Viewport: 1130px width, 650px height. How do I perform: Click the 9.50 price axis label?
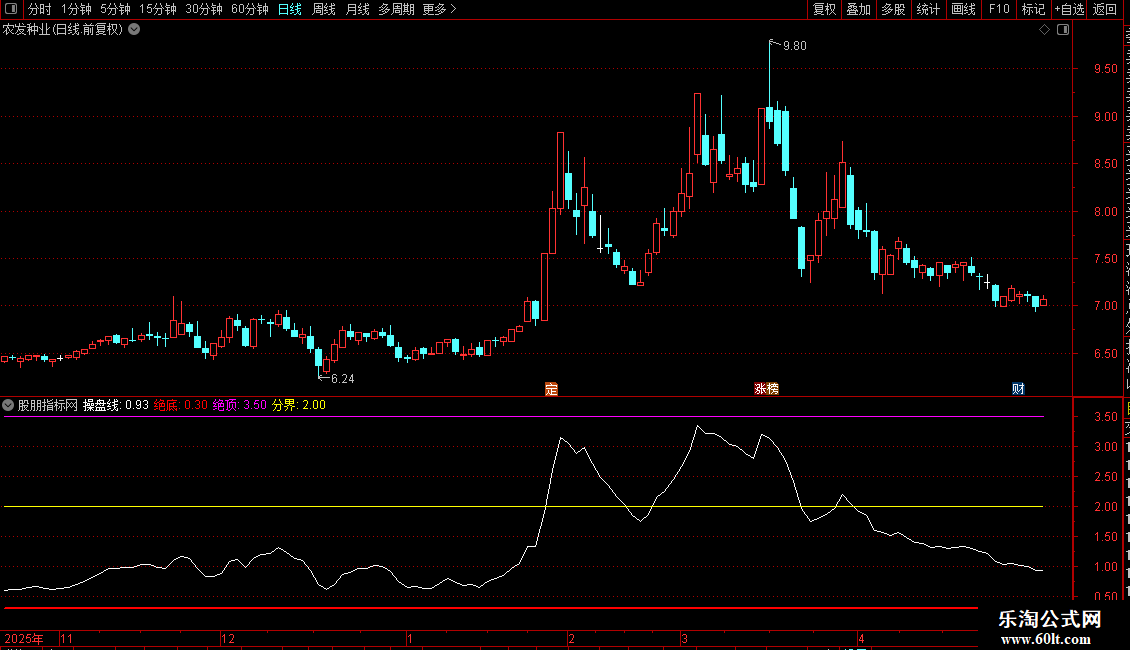point(1105,69)
